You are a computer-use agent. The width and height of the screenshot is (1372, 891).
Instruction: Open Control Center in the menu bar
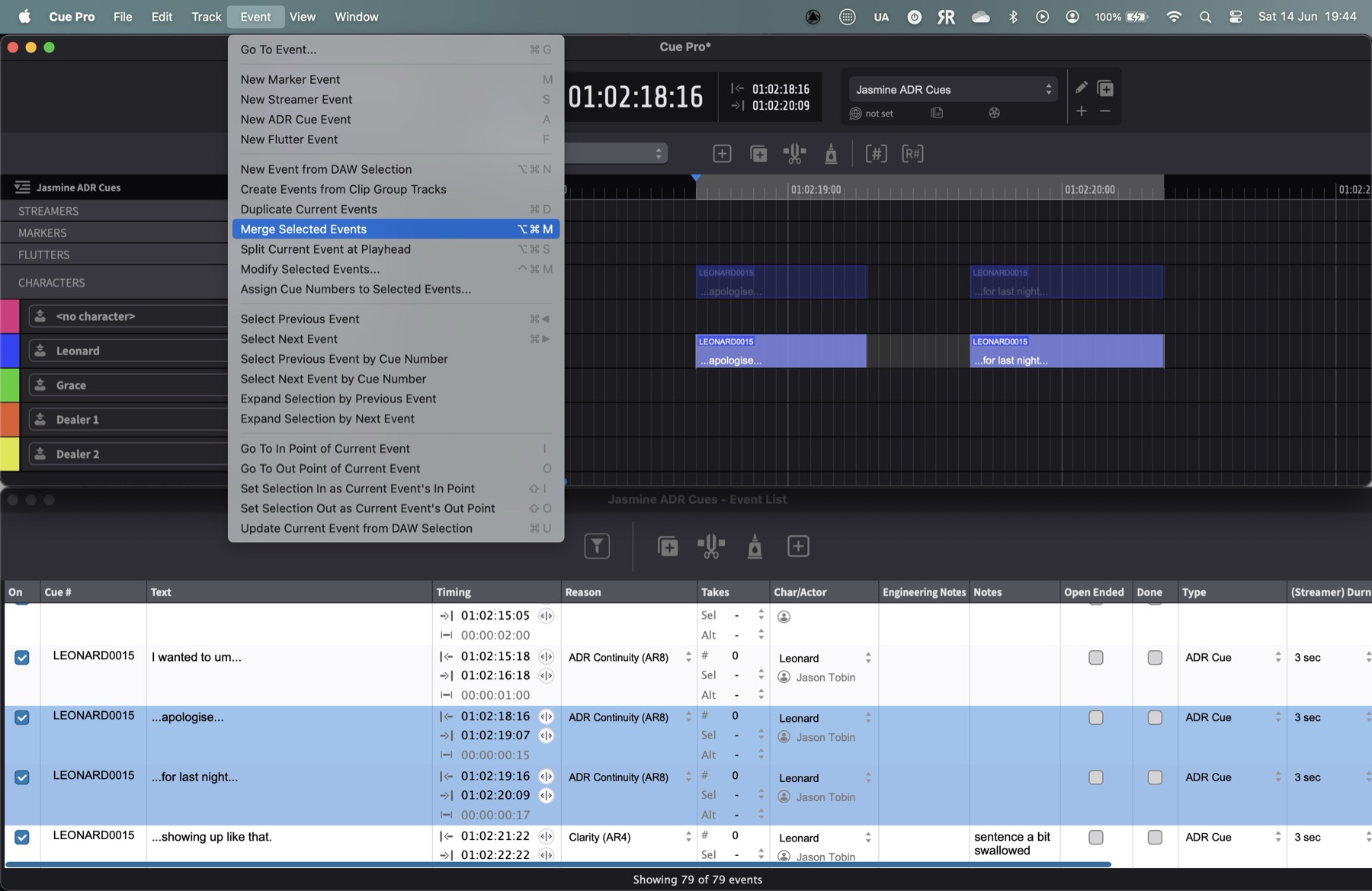click(1236, 17)
